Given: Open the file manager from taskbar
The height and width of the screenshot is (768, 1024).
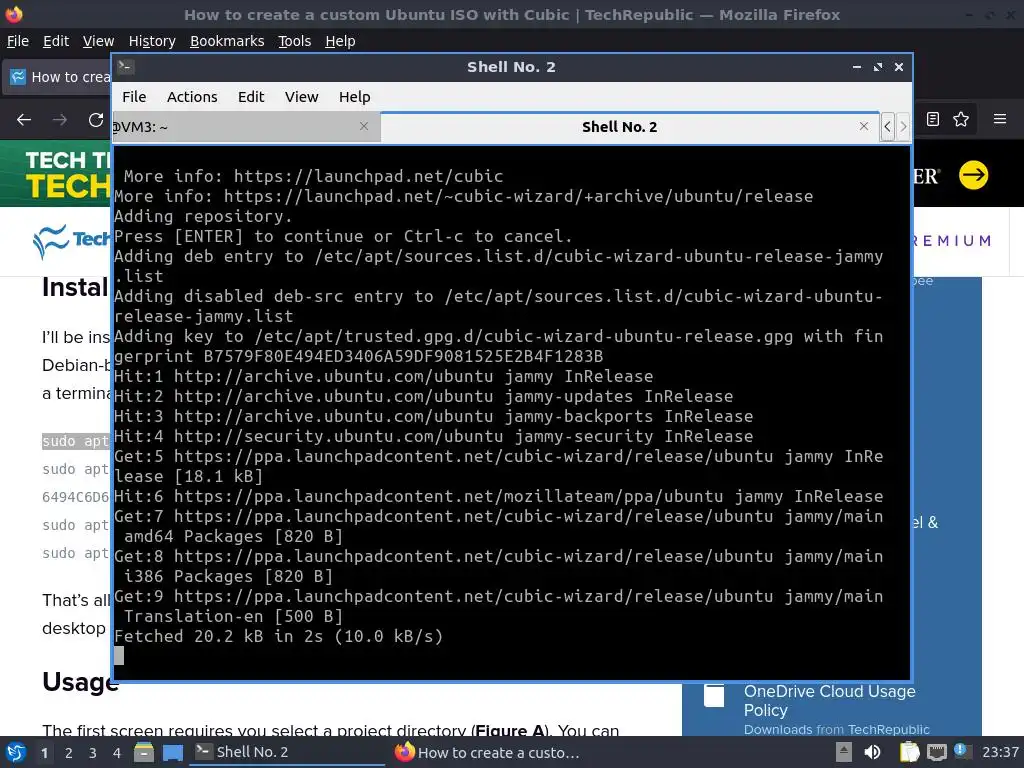Looking at the screenshot, I should pos(144,752).
